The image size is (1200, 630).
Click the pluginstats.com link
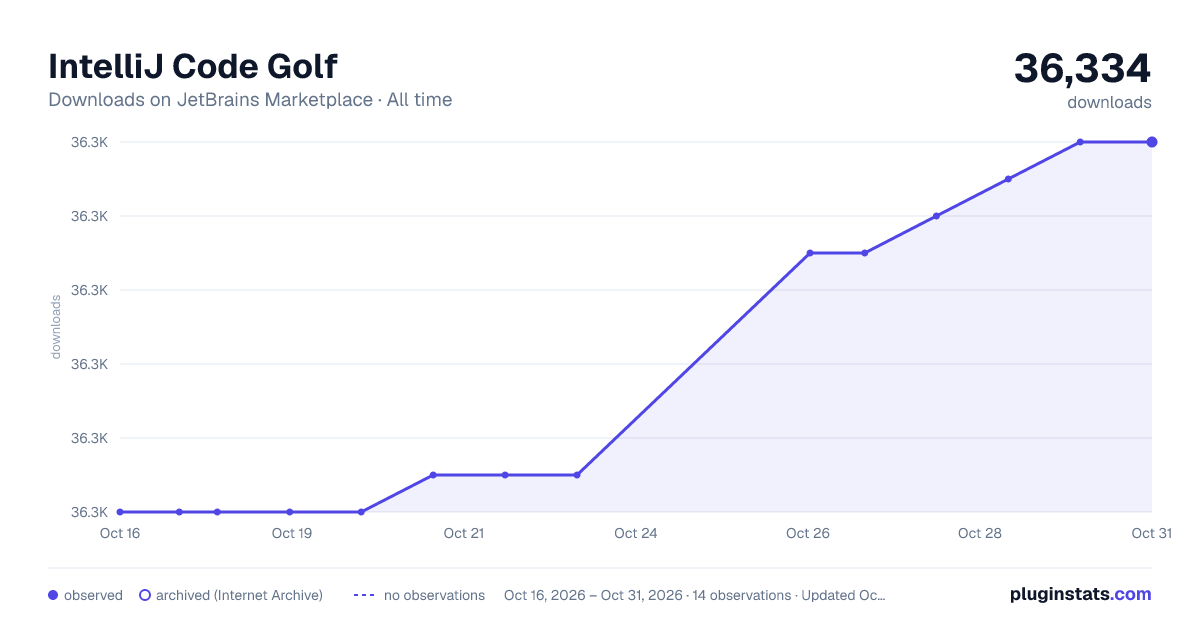pos(1080,594)
